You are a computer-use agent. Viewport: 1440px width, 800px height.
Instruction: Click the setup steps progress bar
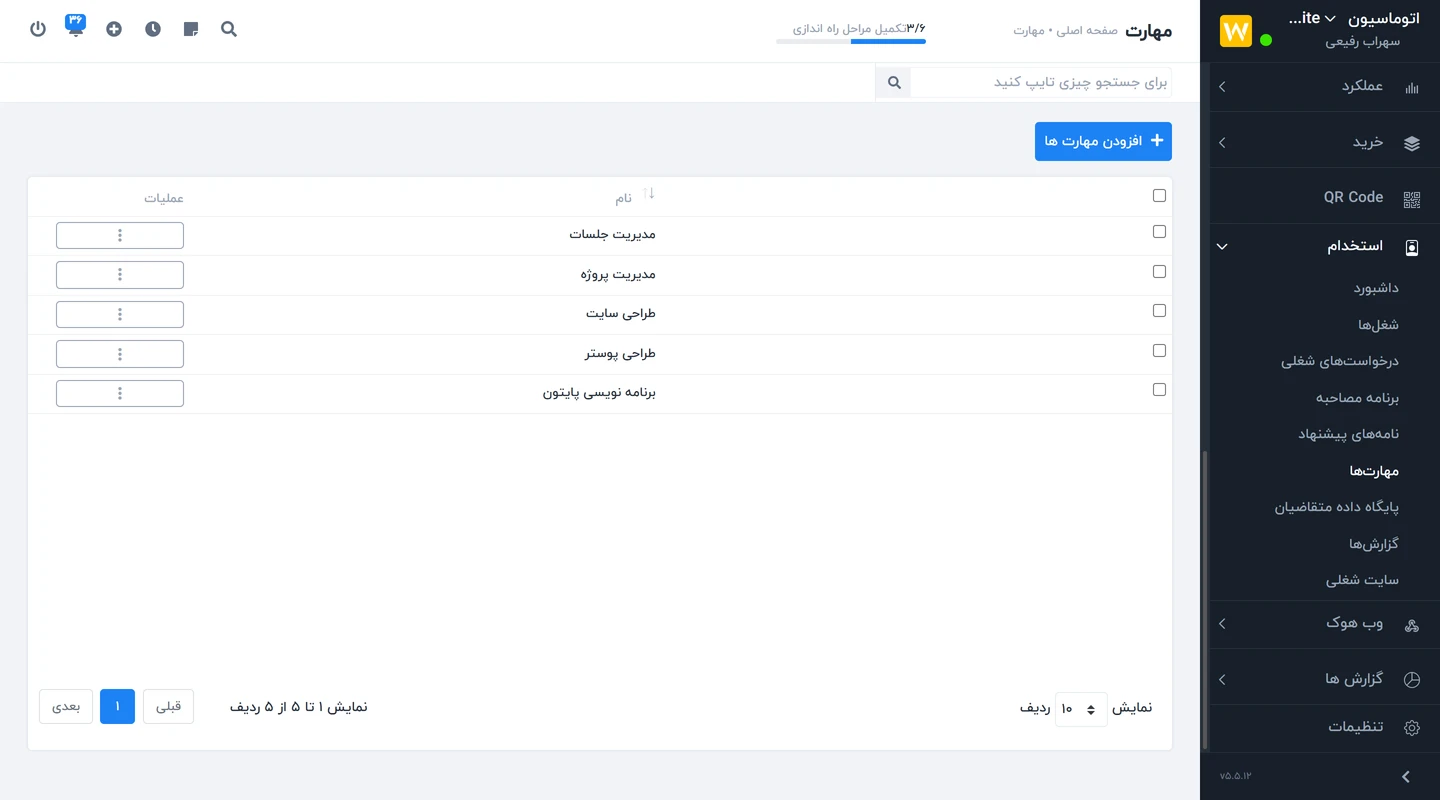point(851,41)
